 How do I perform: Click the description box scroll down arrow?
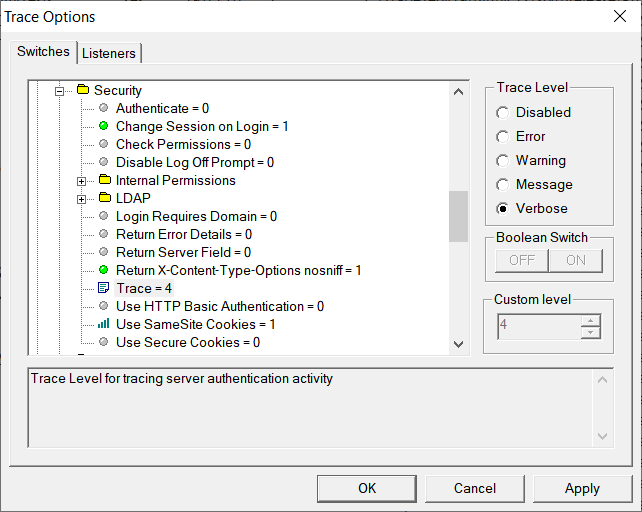[x=602, y=436]
